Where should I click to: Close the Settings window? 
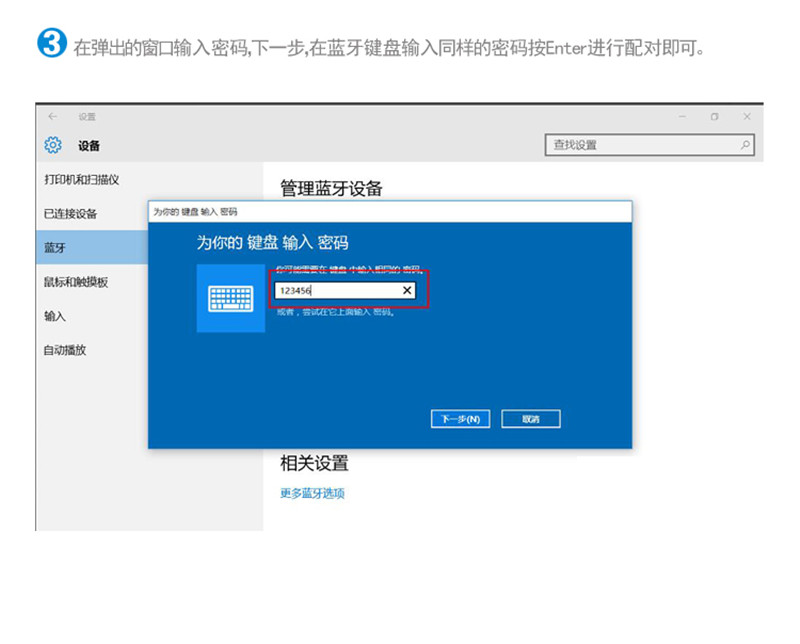point(746,117)
